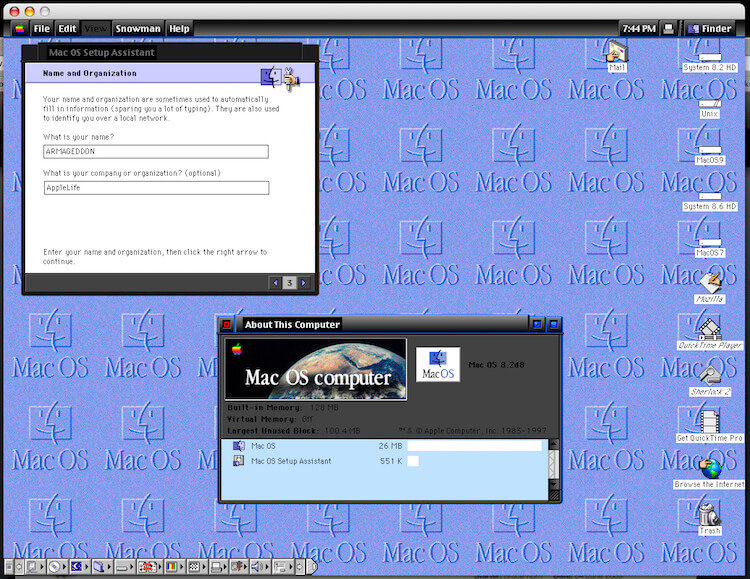The width and height of the screenshot is (750, 579).
Task: Click the Mac OS 26 MB memory bar
Action: [474, 446]
